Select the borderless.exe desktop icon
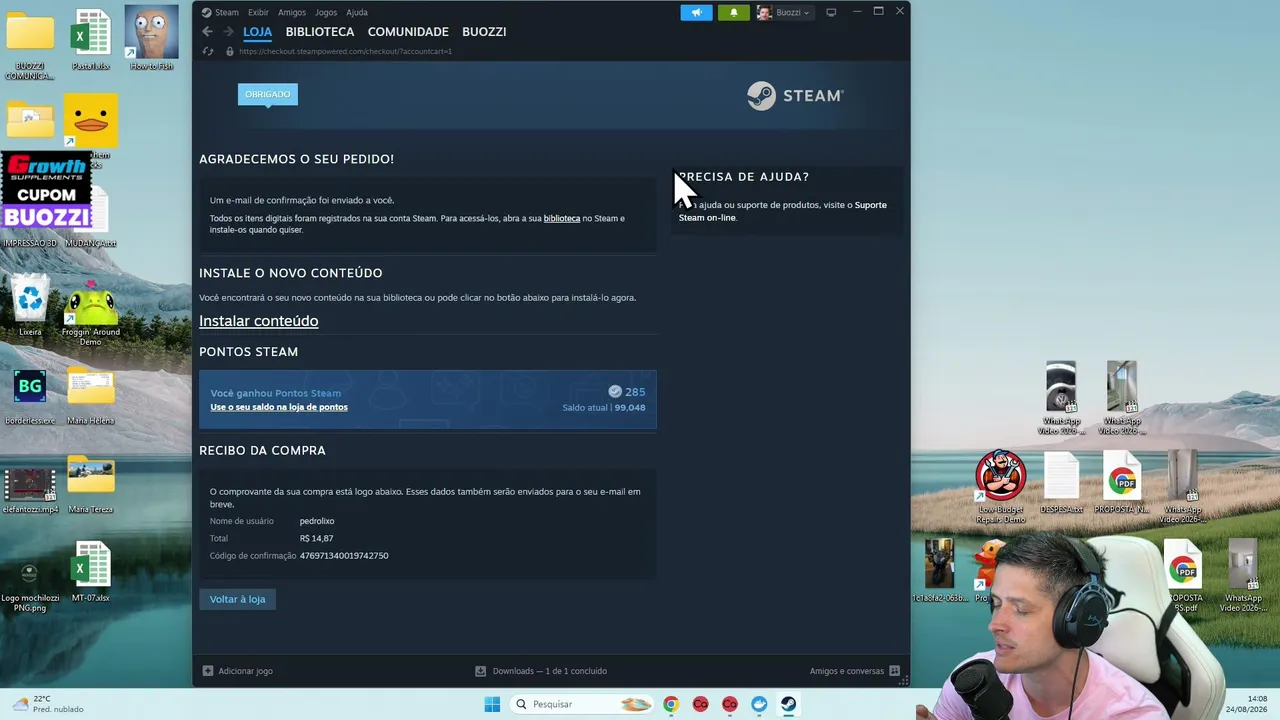The height and width of the screenshot is (720, 1280). pos(30,397)
